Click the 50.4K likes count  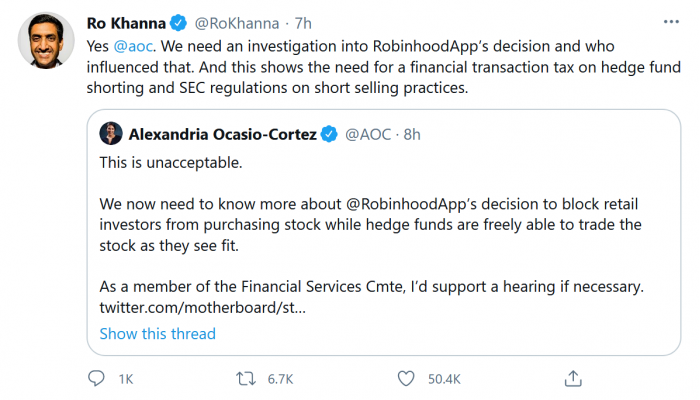point(443,379)
